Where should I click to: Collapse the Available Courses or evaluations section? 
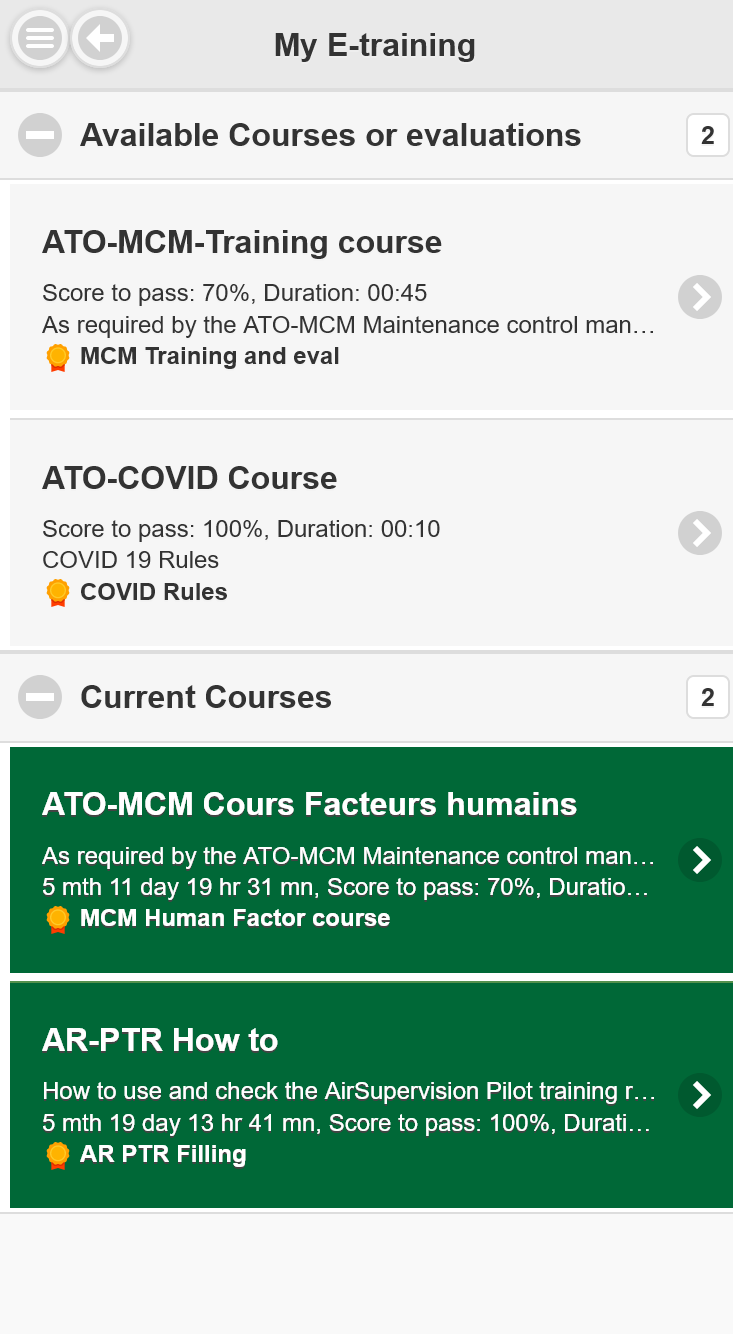tap(40, 136)
